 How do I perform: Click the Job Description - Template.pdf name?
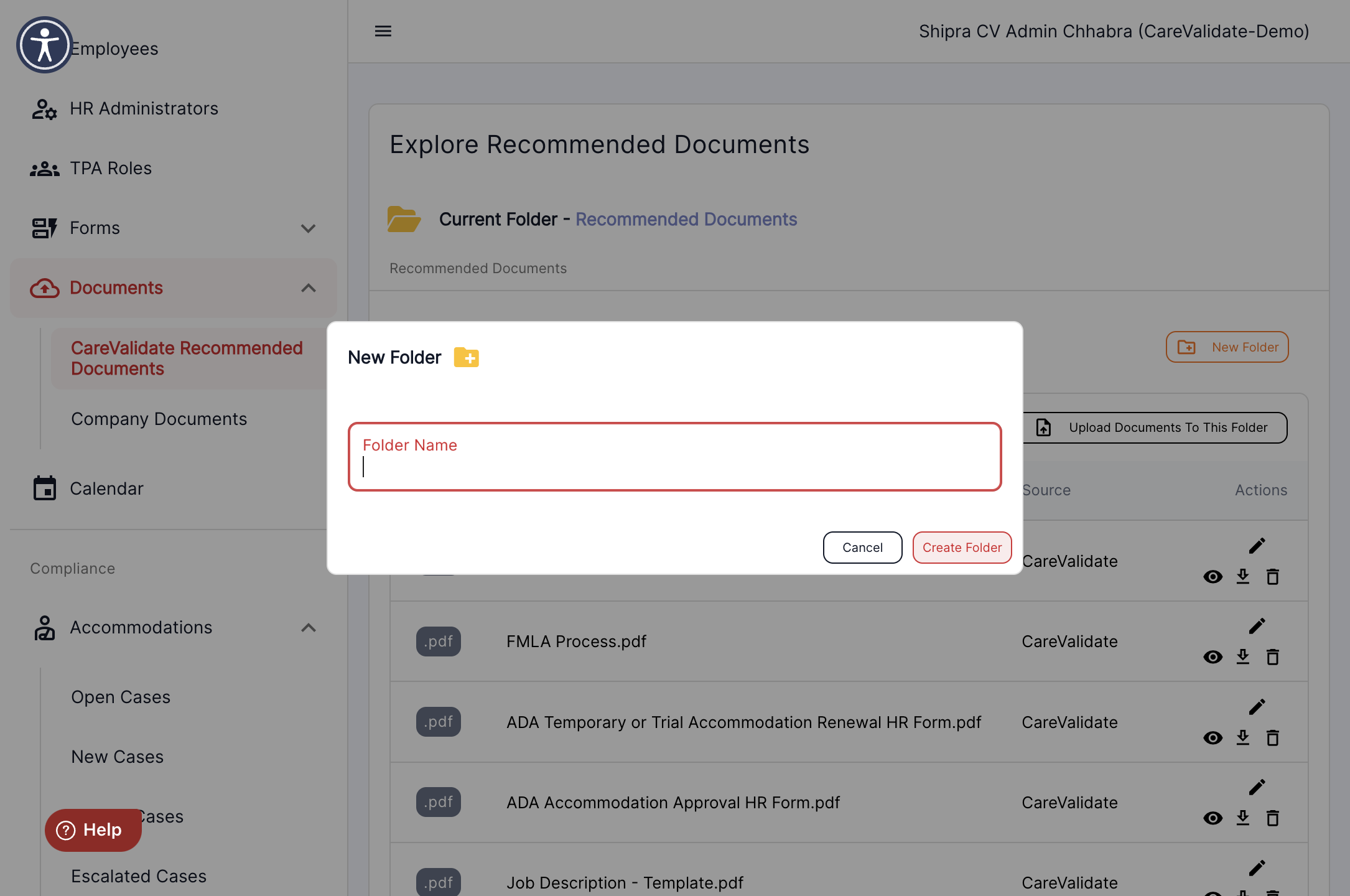[x=625, y=883]
